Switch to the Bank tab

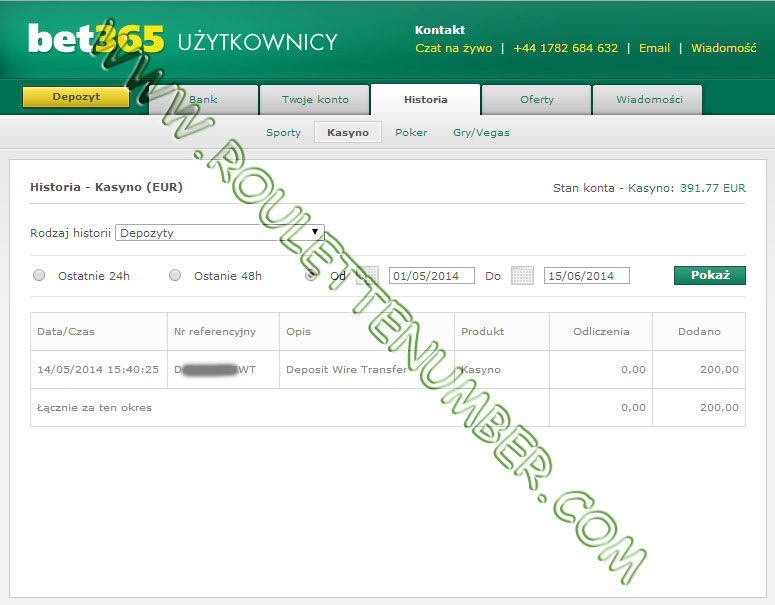pyautogui.click(x=204, y=100)
